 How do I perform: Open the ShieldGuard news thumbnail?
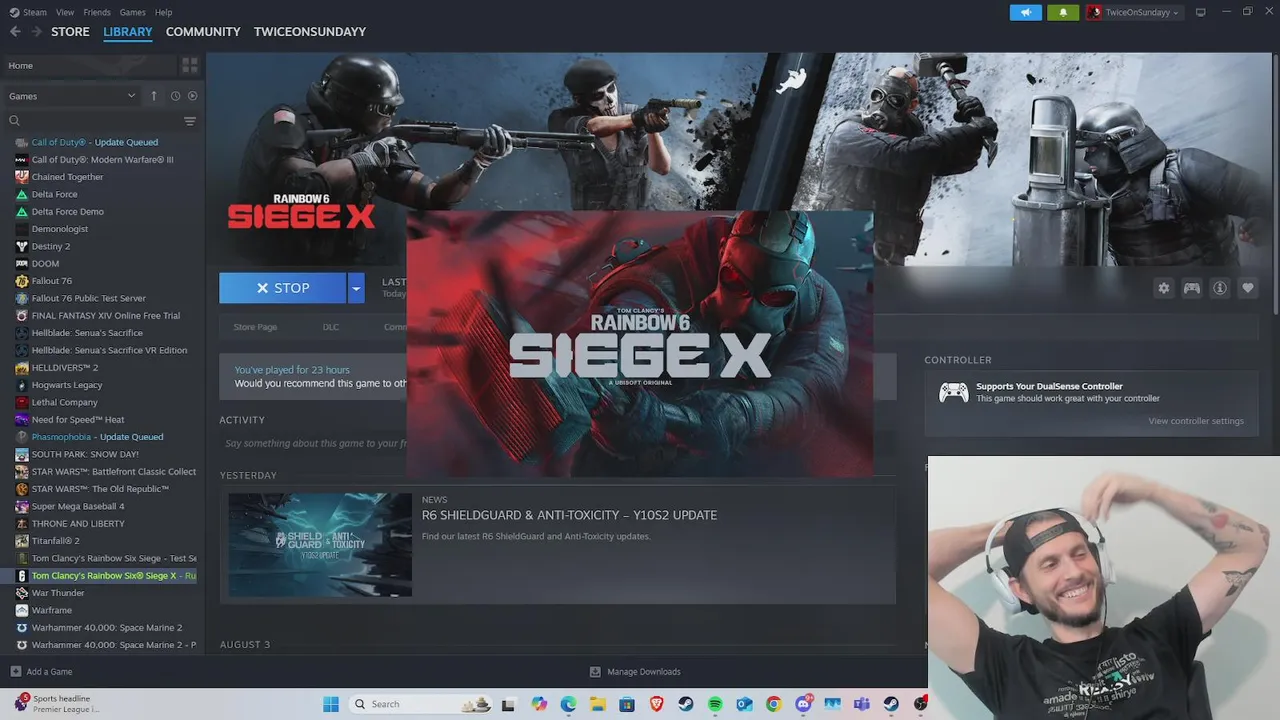pyautogui.click(x=320, y=545)
